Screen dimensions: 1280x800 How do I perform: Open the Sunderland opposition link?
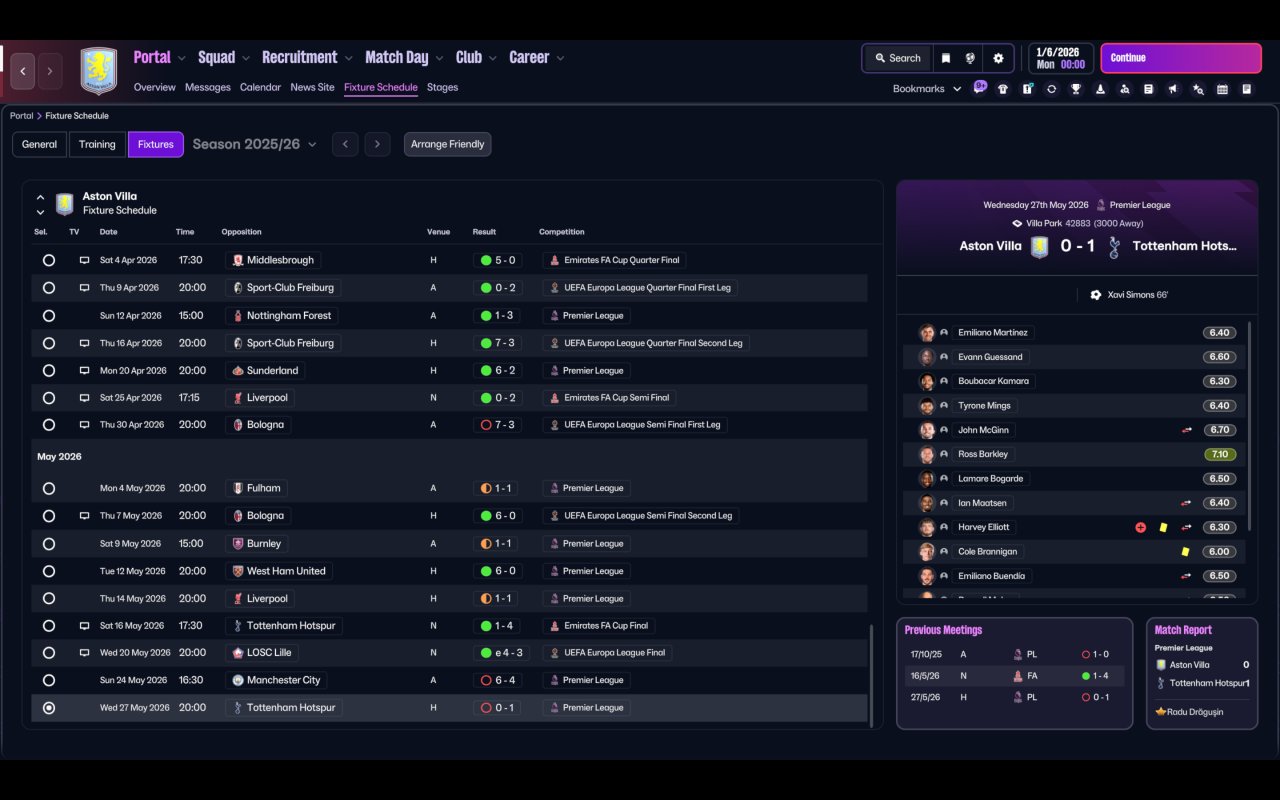tap(265, 370)
